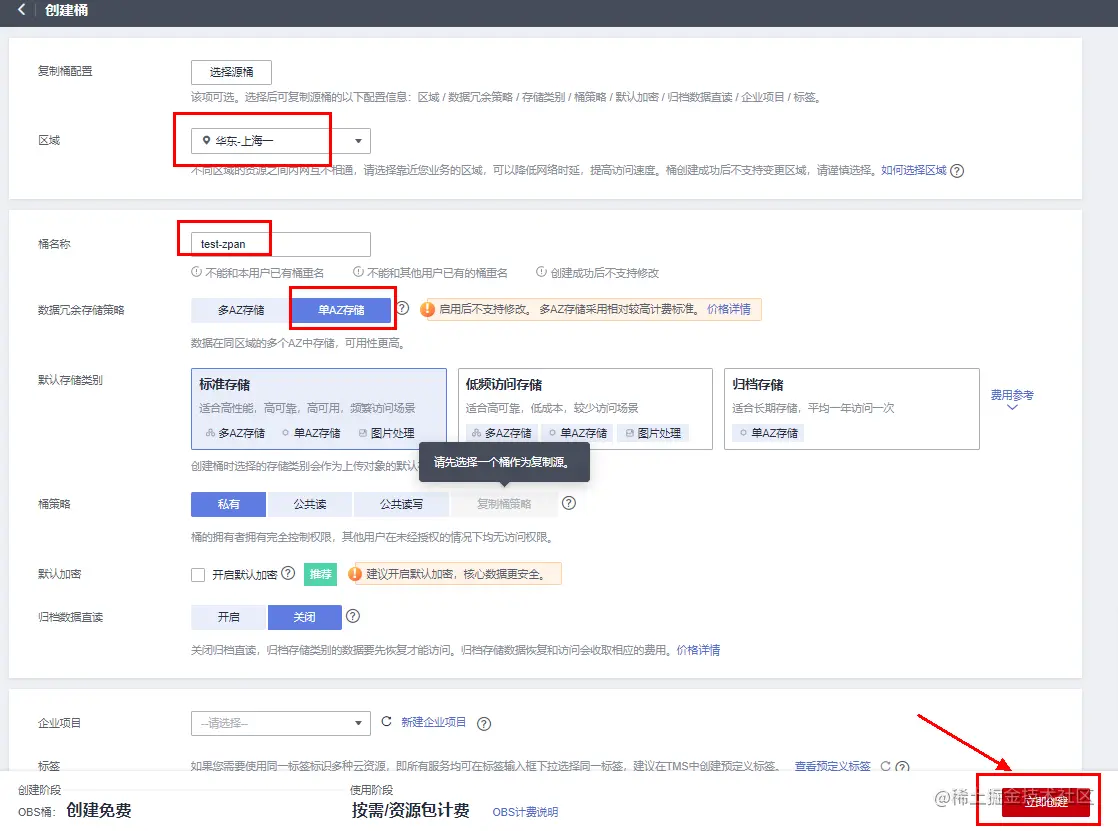
Task: Open the 新建企业项目 link
Action: [x=435, y=722]
